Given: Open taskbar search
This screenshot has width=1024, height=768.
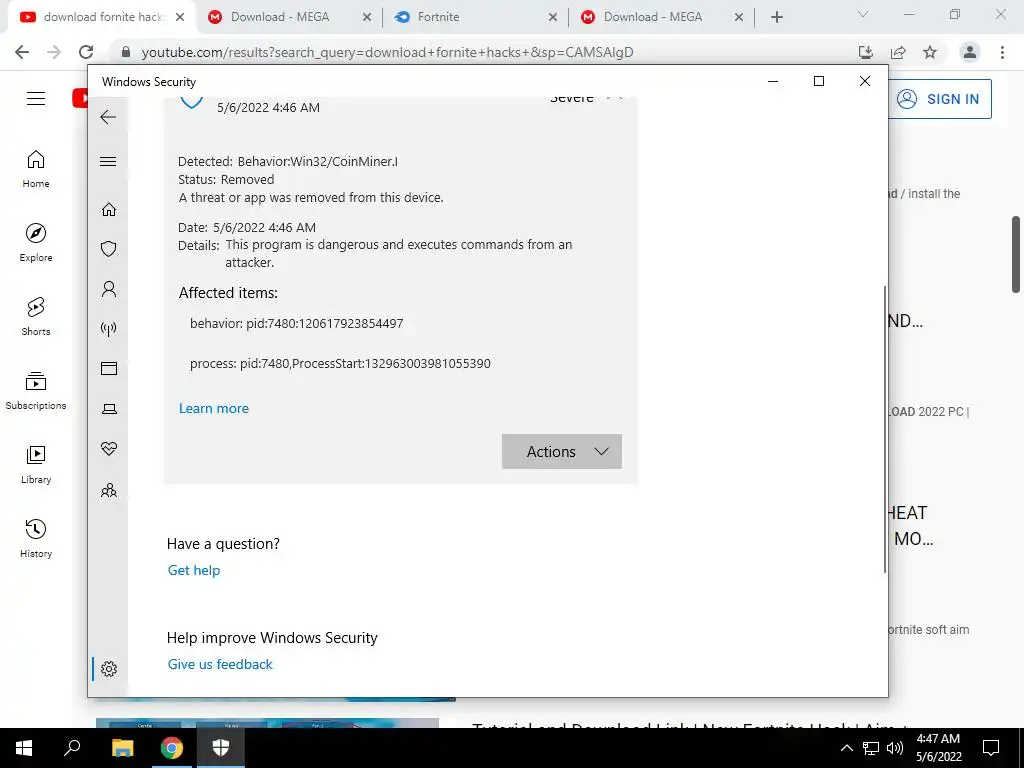Looking at the screenshot, I should tap(72, 748).
